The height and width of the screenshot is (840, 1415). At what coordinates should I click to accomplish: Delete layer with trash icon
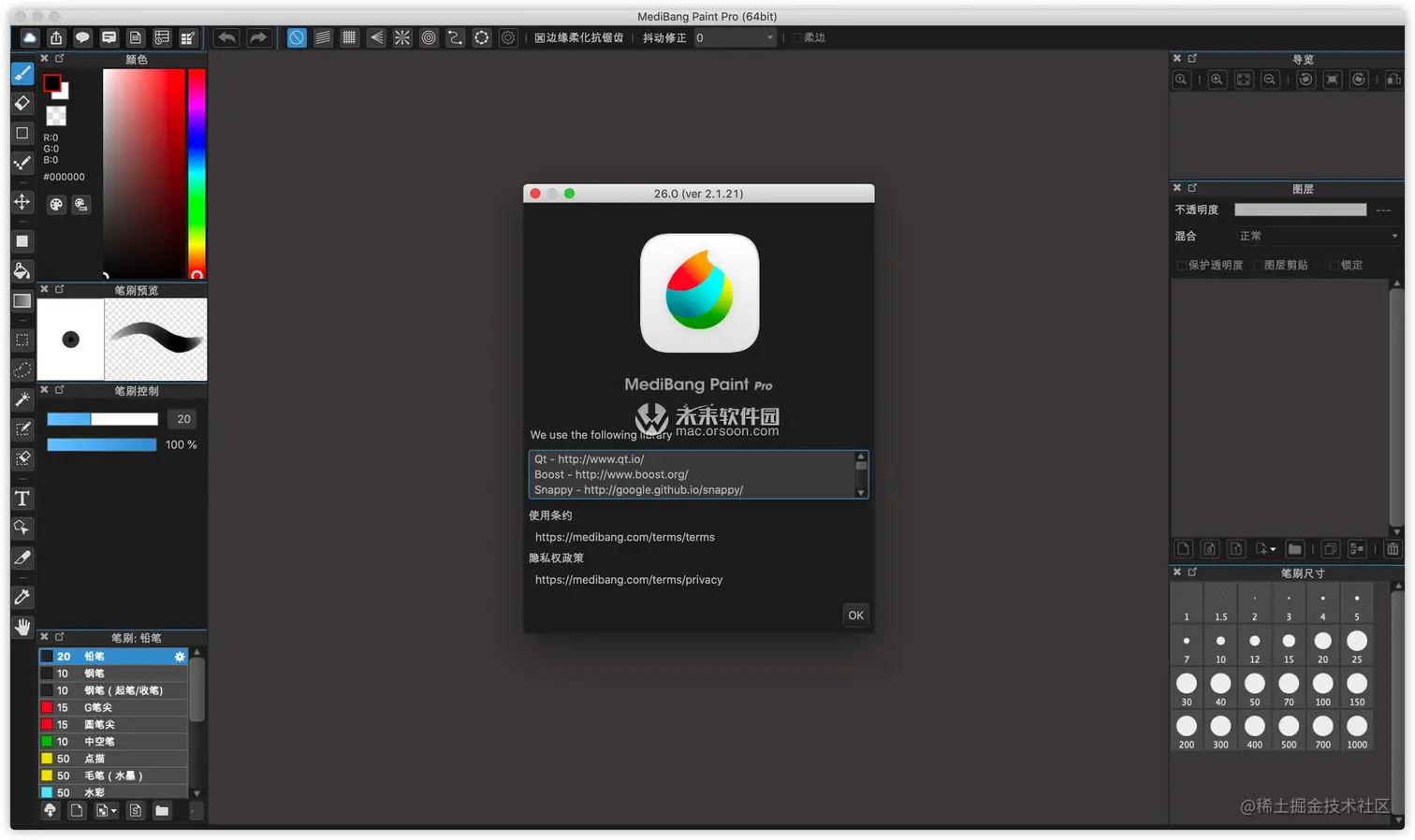click(1393, 549)
